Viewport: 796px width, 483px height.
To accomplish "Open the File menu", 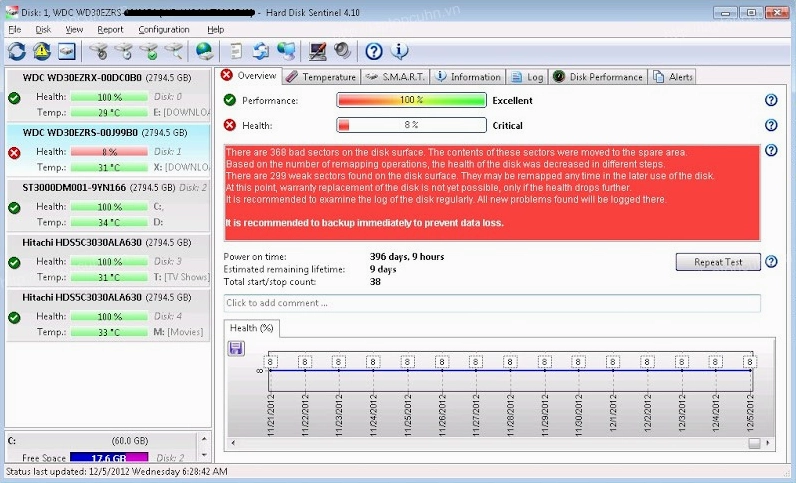I will [x=15, y=29].
